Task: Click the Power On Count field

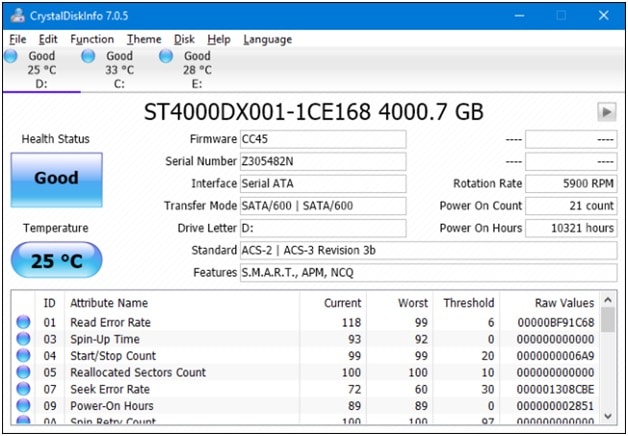Action: [571, 206]
